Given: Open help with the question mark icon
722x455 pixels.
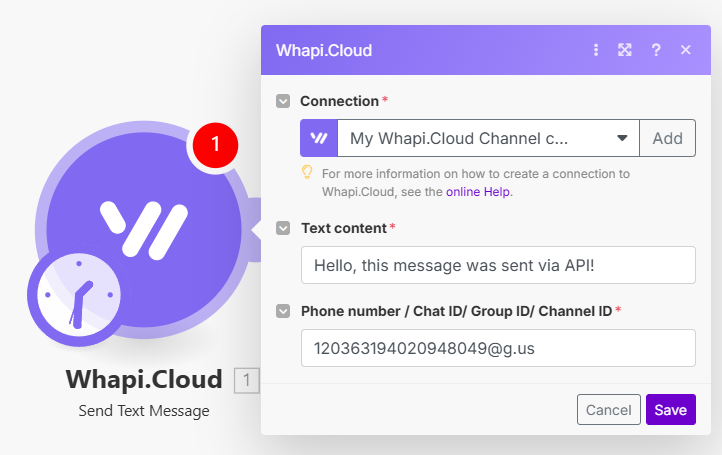Looking at the screenshot, I should click(656, 50).
